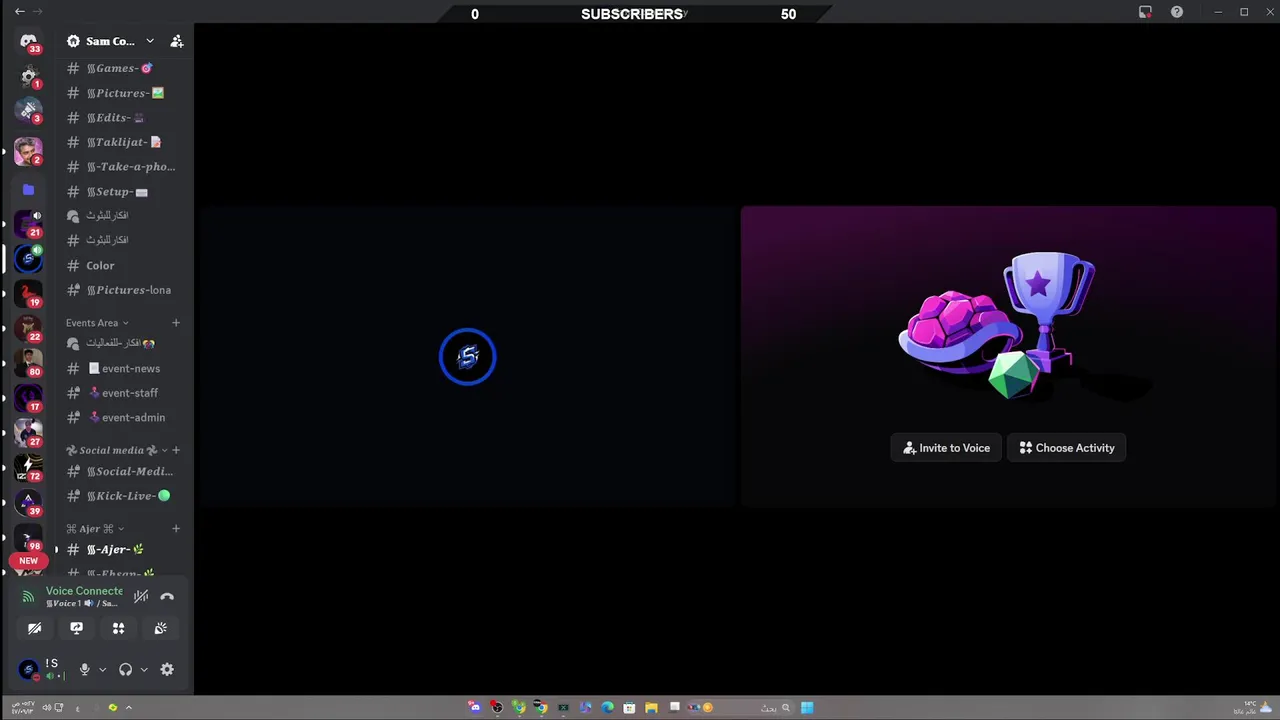This screenshot has height=720, width=1280.
Task: Open the event-staff channel
Action: 122,393
